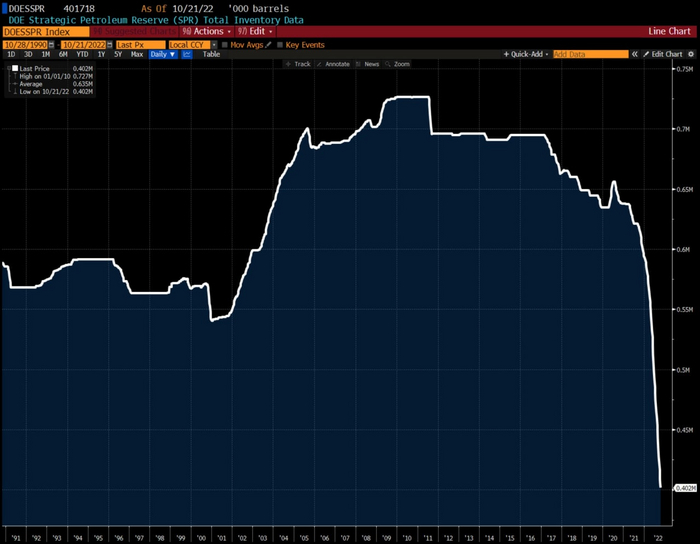This screenshot has height=544, width=700.
Task: Click the Line Chart title label
Action: click(669, 31)
